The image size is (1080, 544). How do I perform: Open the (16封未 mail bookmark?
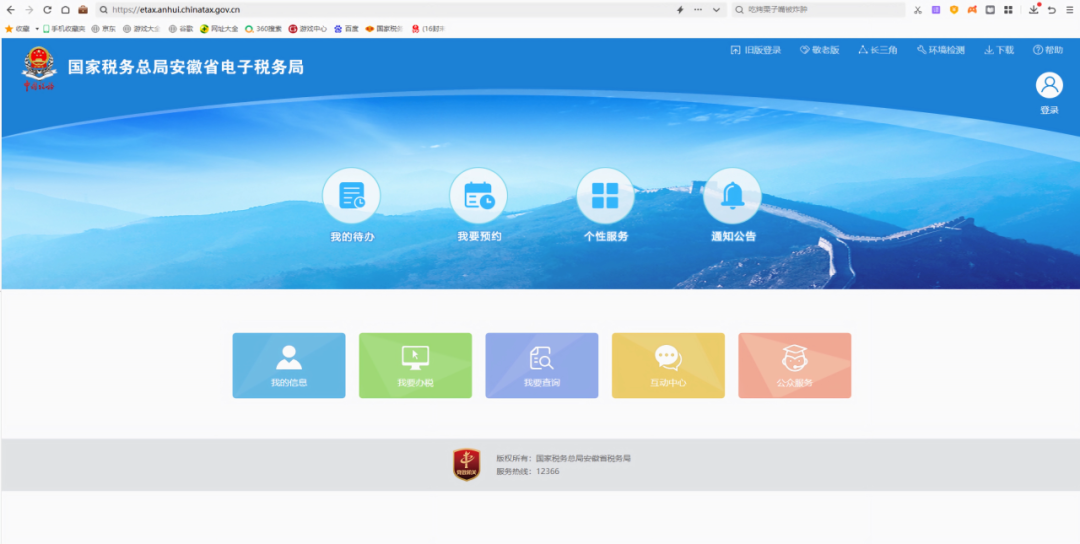(428, 29)
